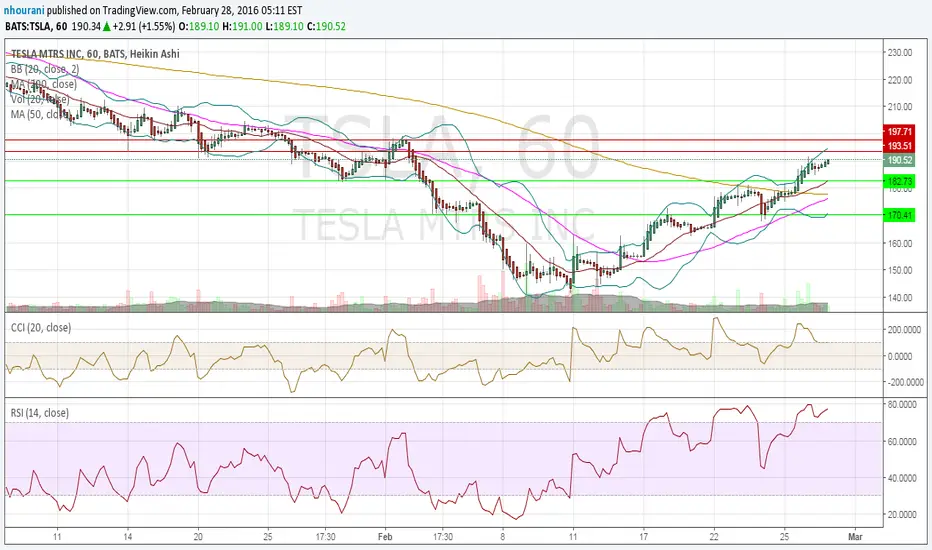932x550 pixels.
Task: Click the 150.00 price axis value
Action: [x=900, y=270]
